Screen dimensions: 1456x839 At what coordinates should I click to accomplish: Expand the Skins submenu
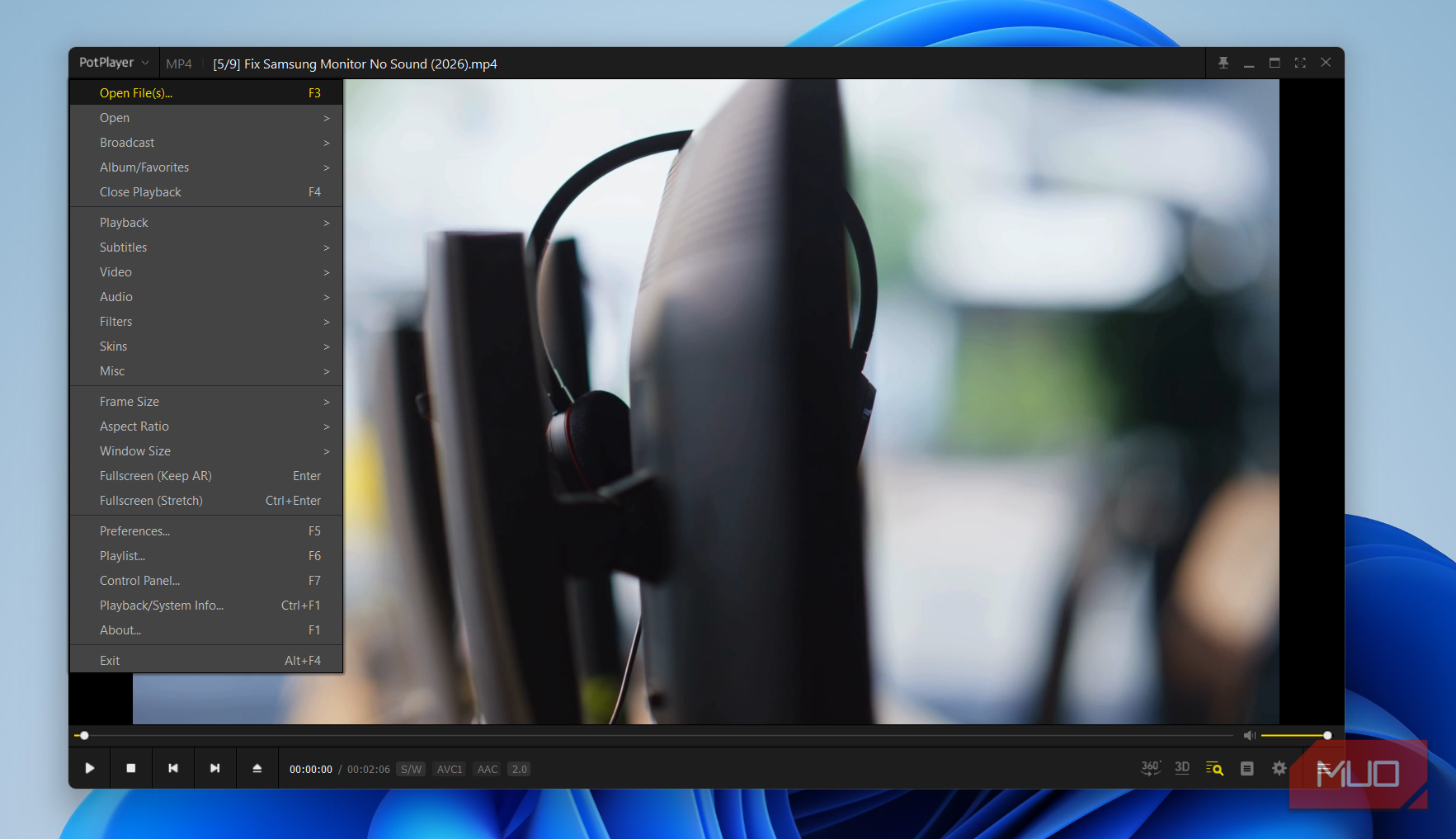click(x=206, y=346)
